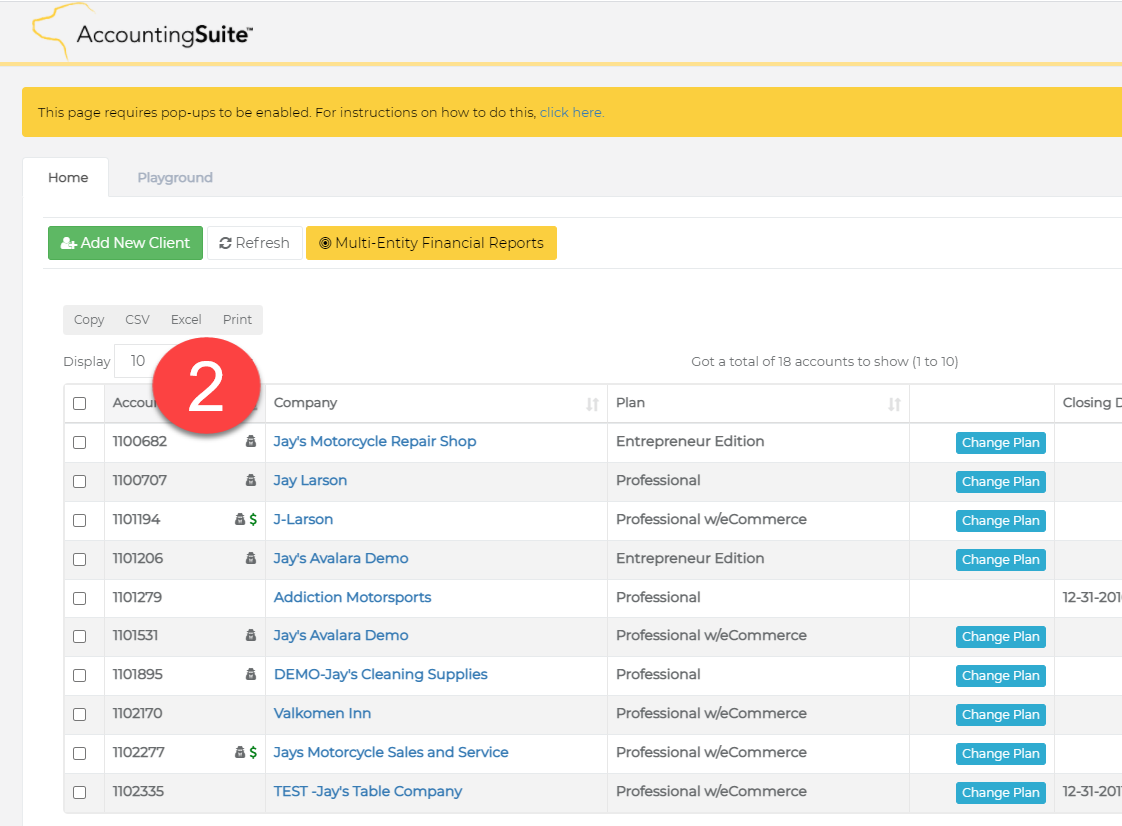
Task: Open Multi-Entity Financial Reports
Action: pyautogui.click(x=431, y=243)
